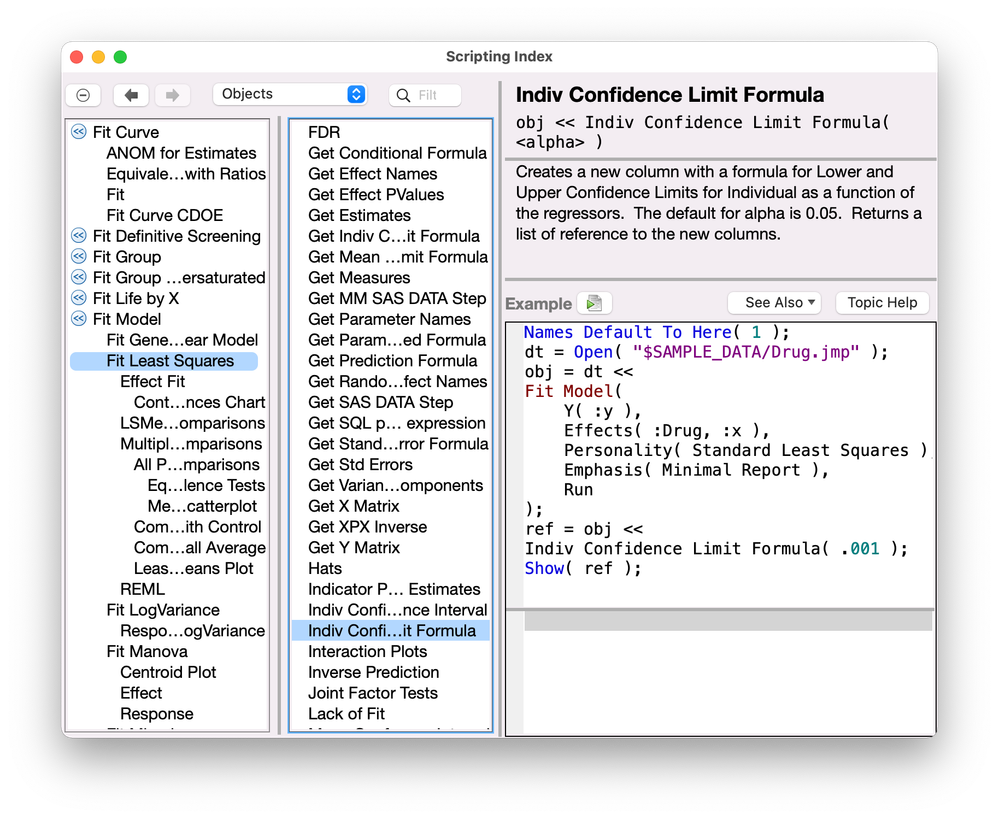
Task: Open the Objects category dropdown
Action: point(290,94)
